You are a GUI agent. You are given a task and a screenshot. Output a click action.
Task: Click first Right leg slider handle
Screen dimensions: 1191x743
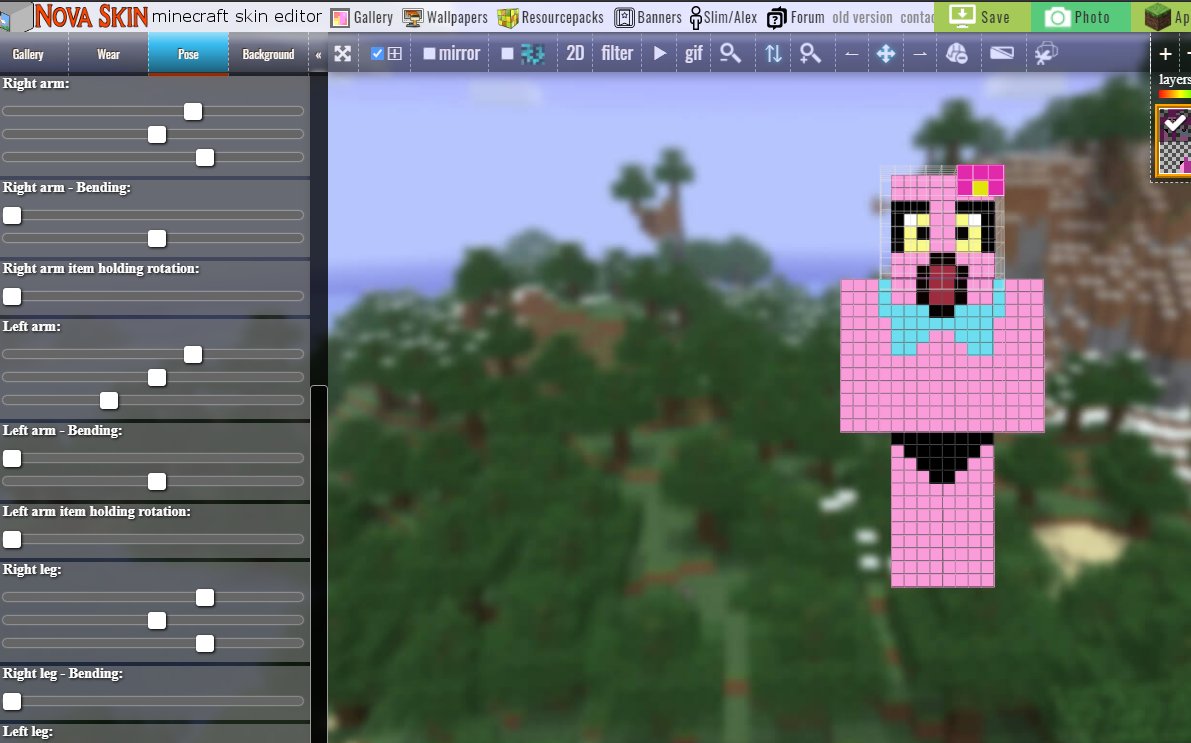205,598
